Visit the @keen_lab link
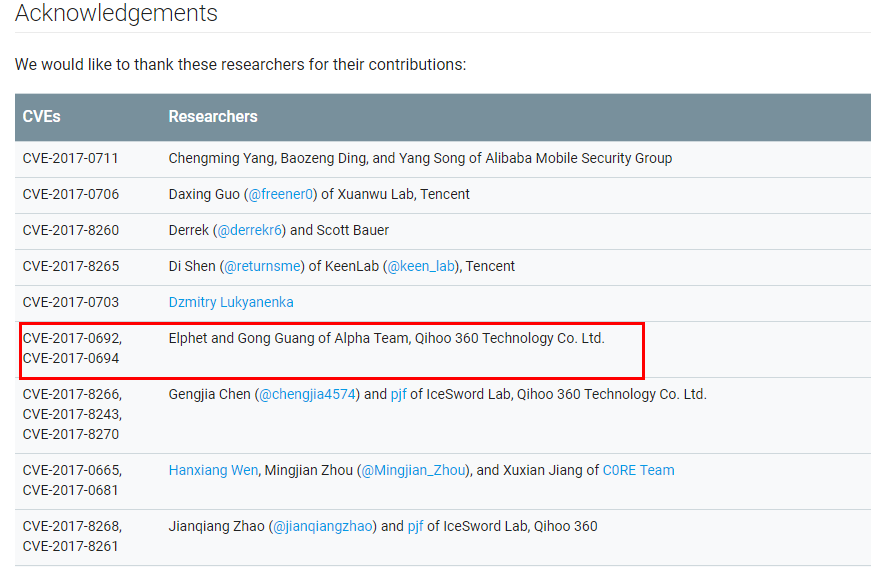This screenshot has height=567, width=888. 421,266
